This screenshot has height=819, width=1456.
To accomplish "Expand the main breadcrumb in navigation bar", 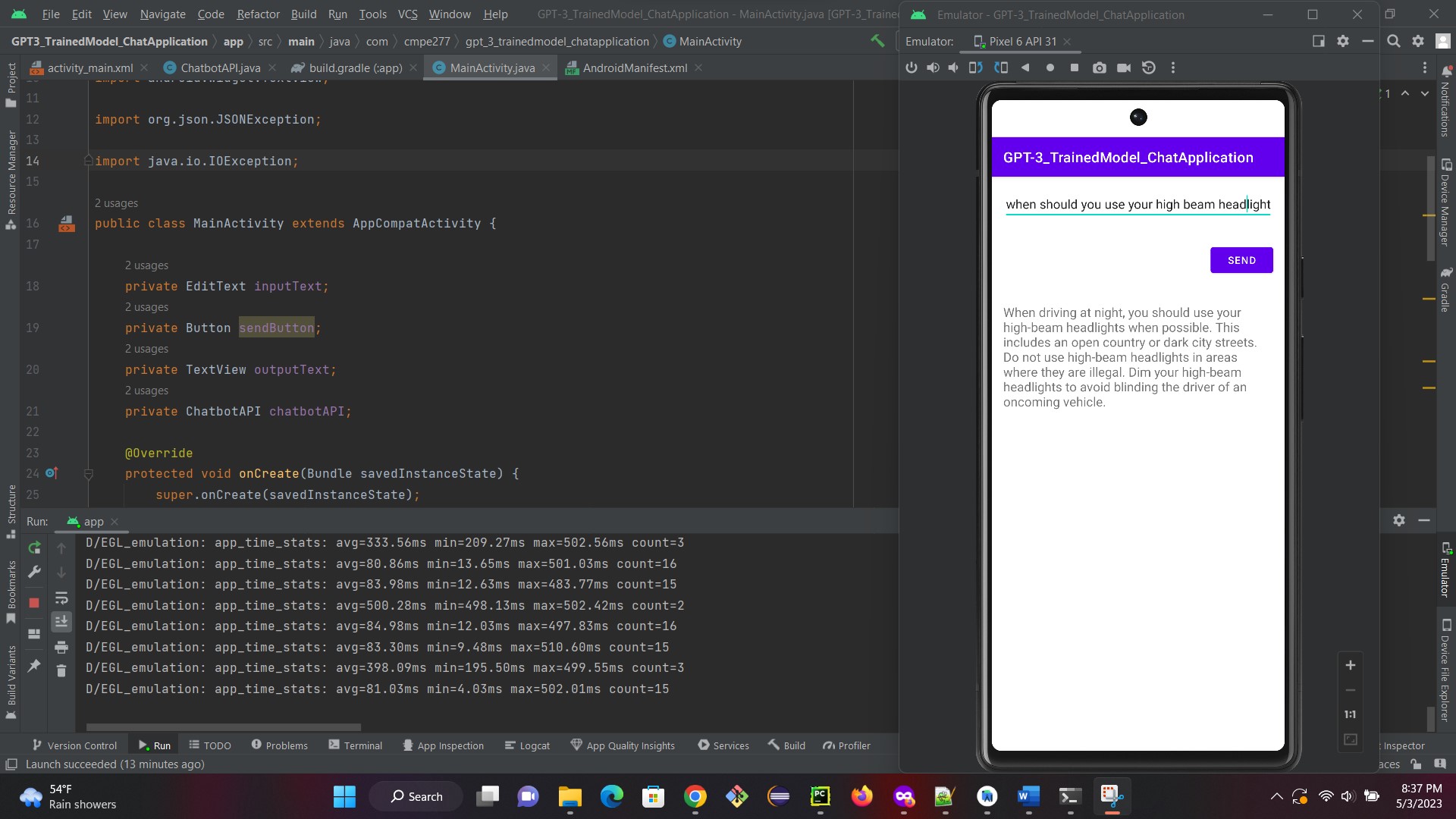I will [x=301, y=42].
